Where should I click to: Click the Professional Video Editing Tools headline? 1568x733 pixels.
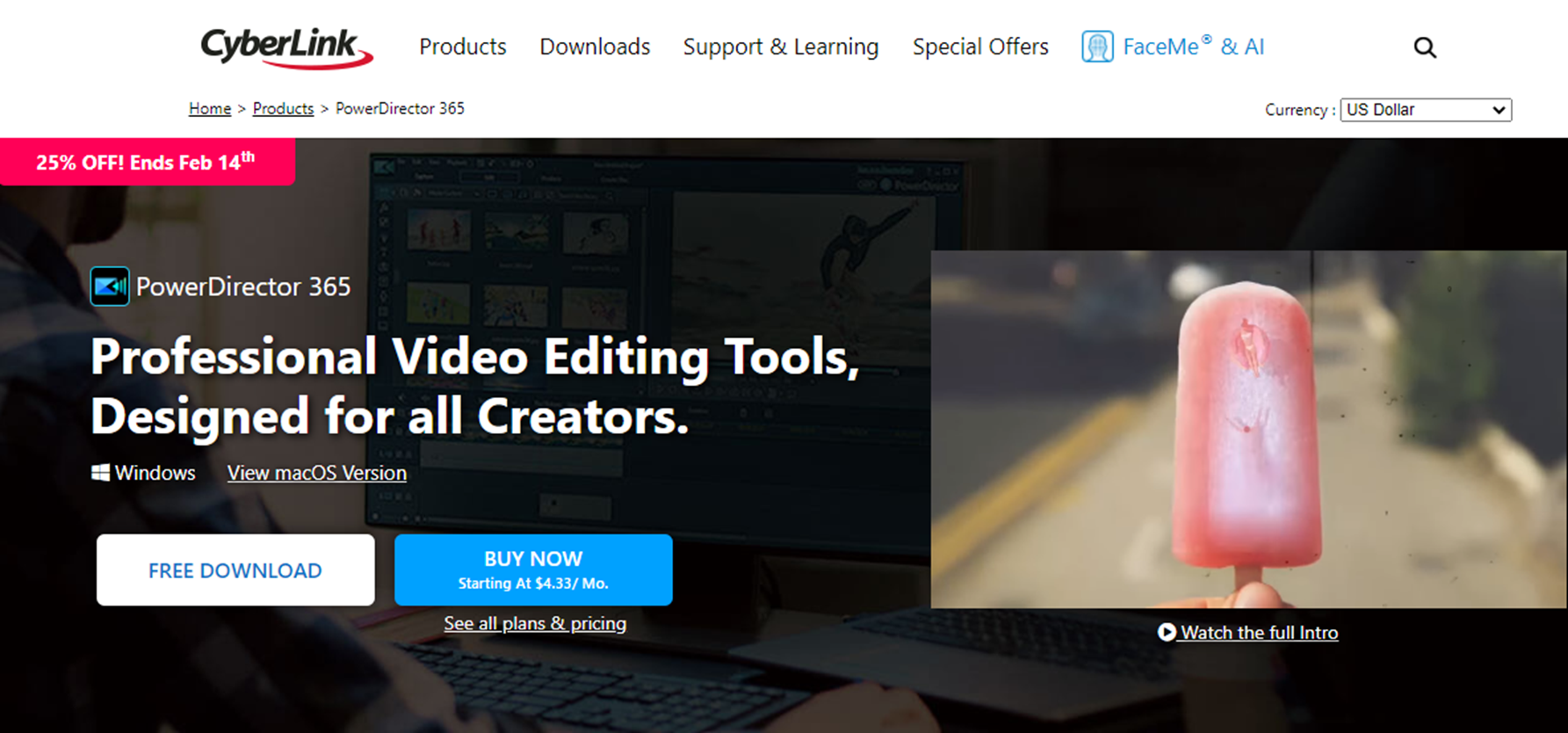tap(475, 386)
